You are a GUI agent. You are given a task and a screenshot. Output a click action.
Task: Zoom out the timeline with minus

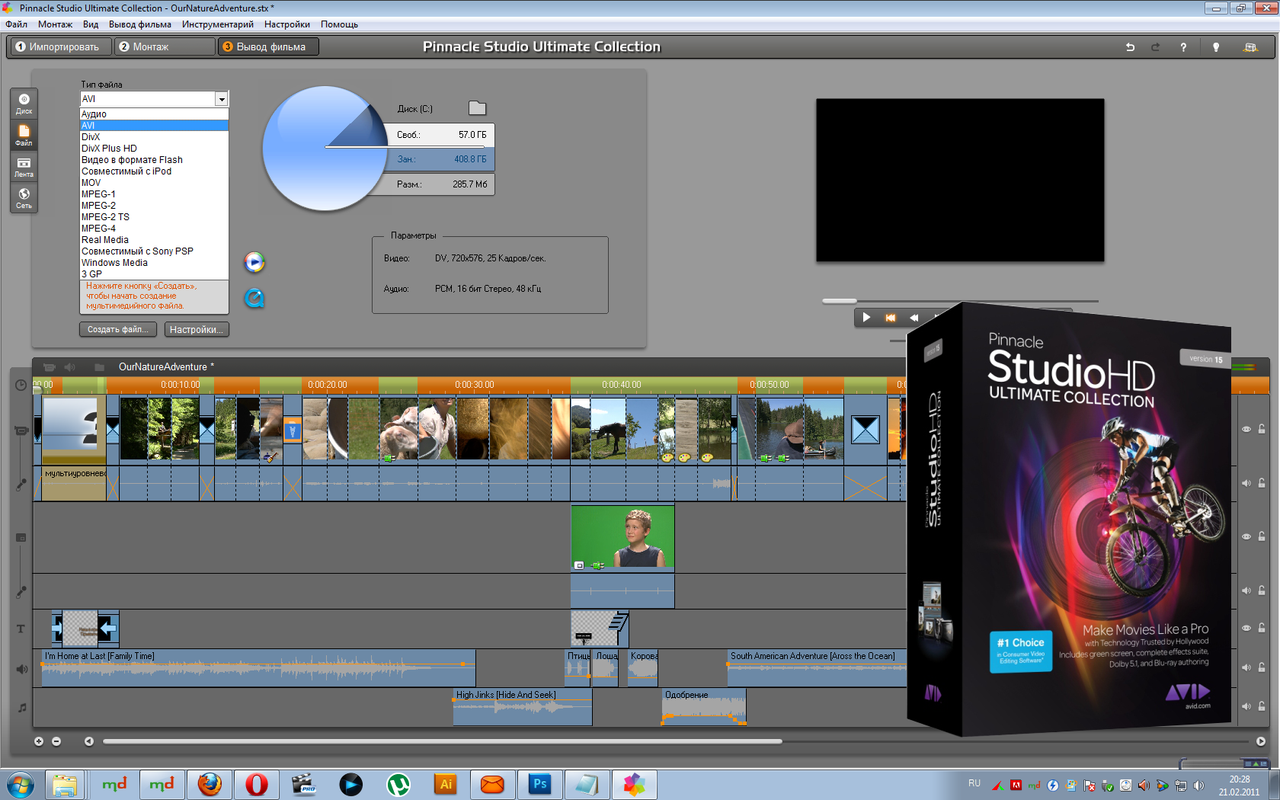(56, 741)
